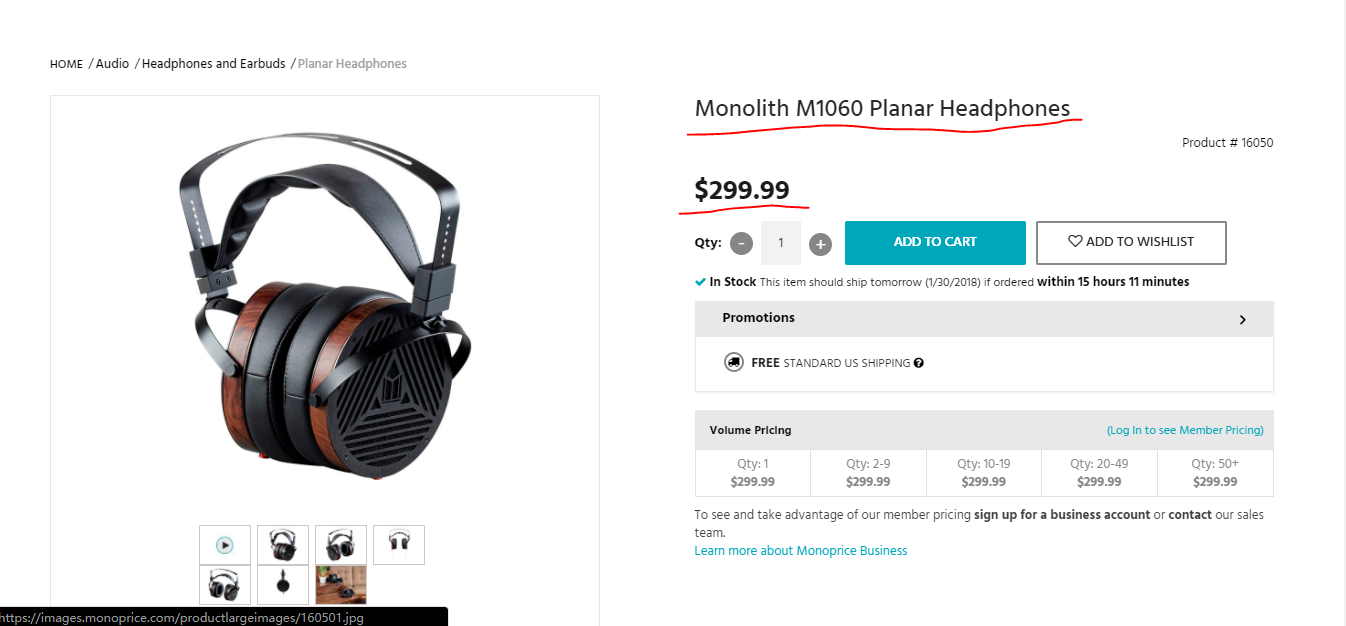Decrease quantity with the minus button

click(x=741, y=243)
